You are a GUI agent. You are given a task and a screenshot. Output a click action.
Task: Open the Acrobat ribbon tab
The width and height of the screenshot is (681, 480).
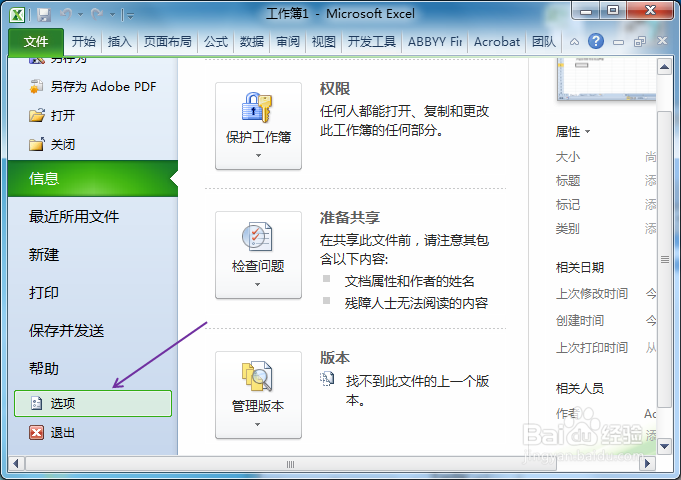coord(497,42)
